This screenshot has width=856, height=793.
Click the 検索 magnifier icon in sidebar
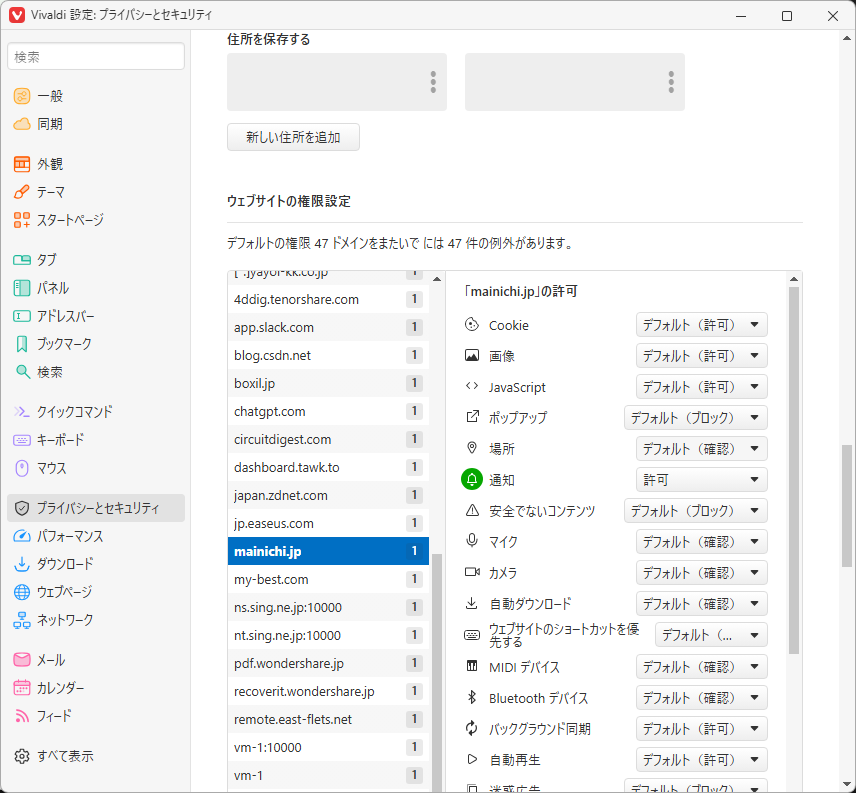[x=22, y=372]
